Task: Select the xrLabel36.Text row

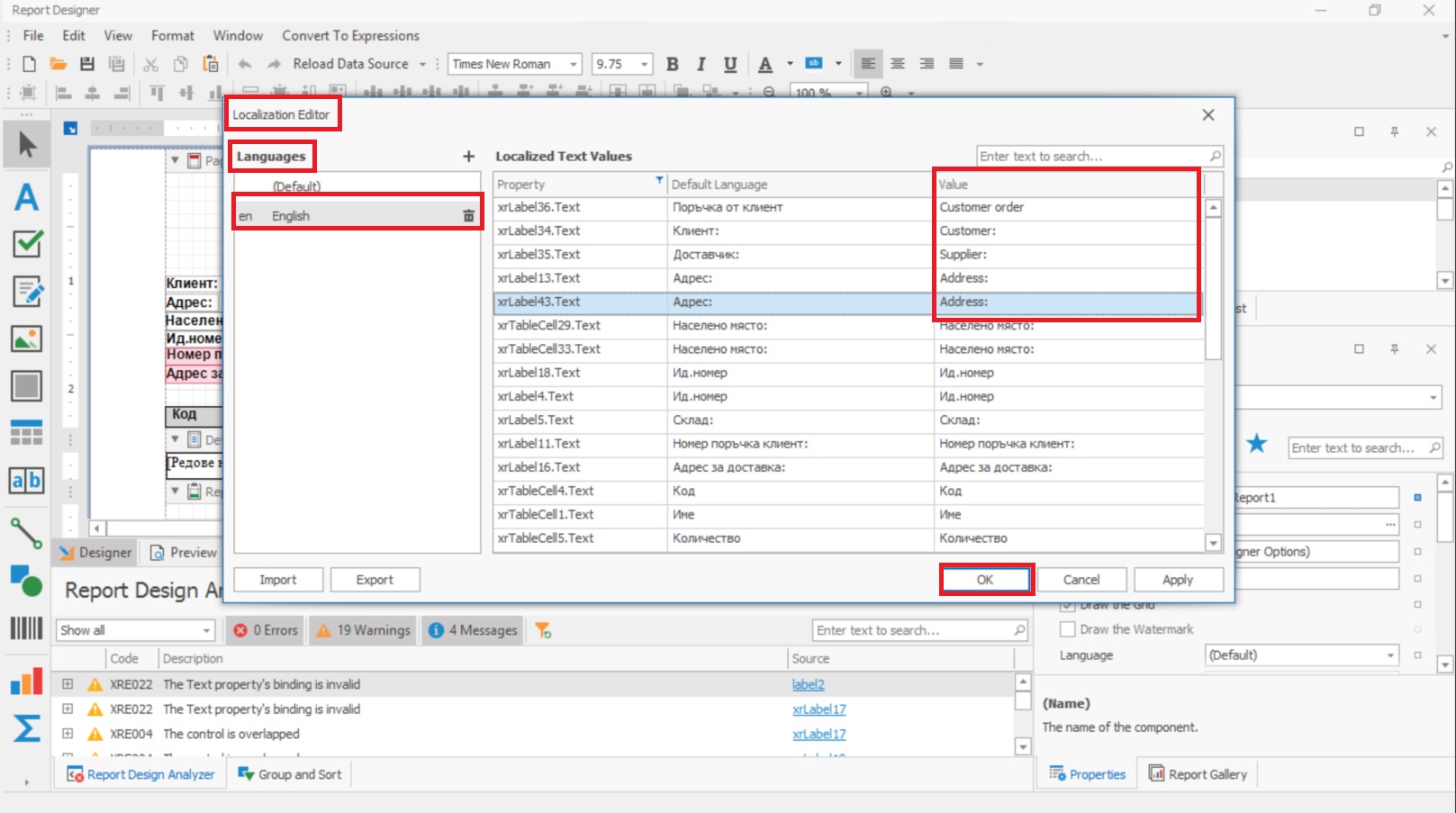Action: (x=848, y=207)
